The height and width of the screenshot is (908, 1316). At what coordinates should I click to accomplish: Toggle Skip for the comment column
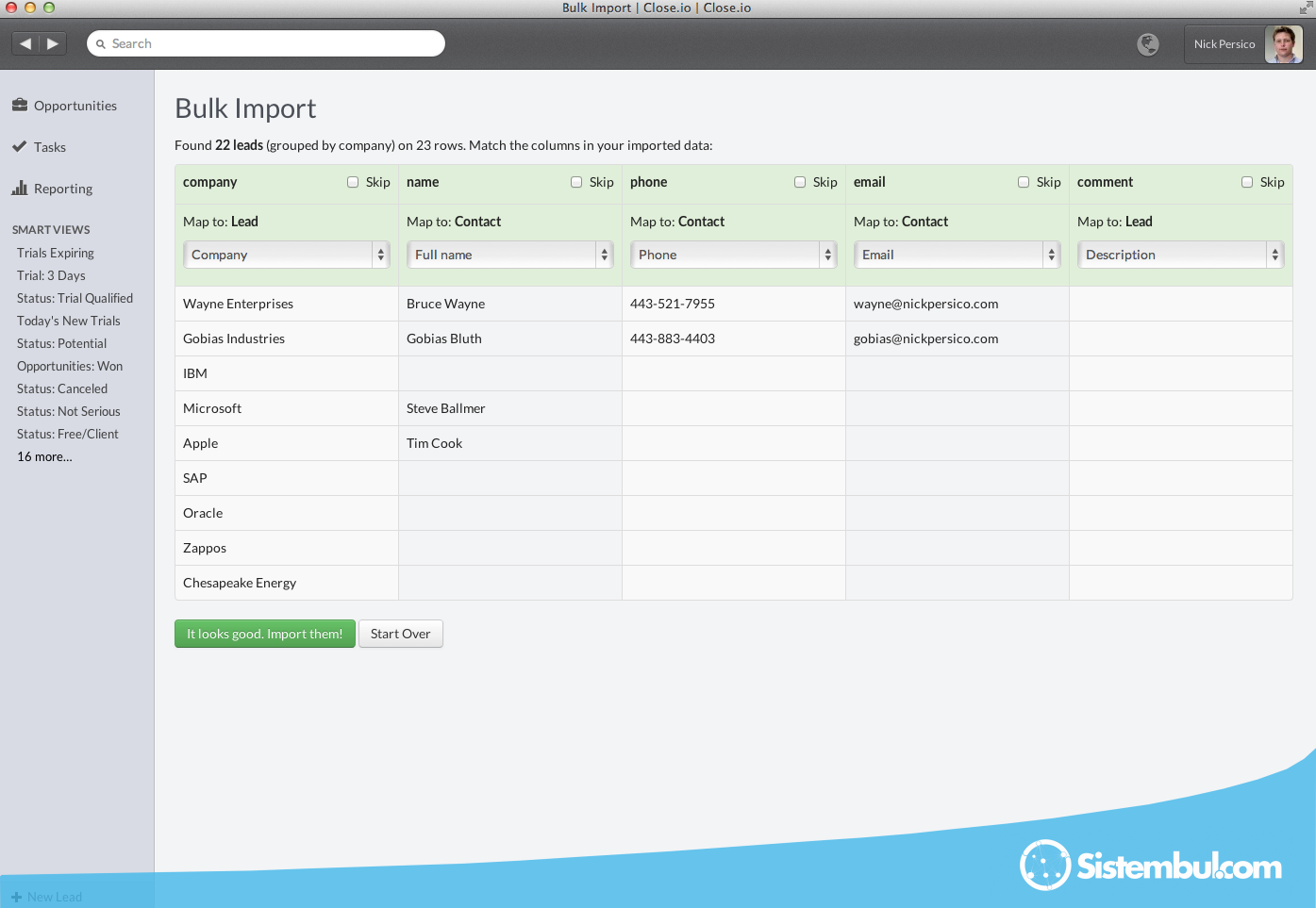[x=1247, y=182]
